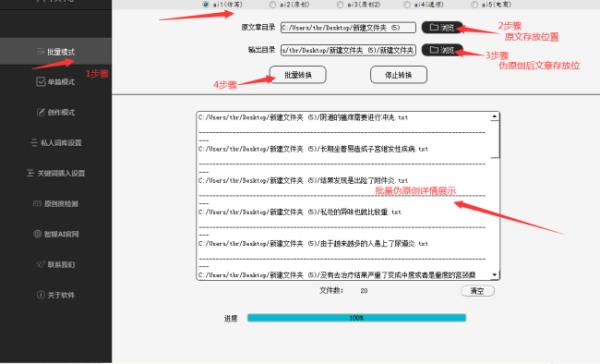
Task: Select log row ending 进行冲洗.txt
Action: (303, 118)
